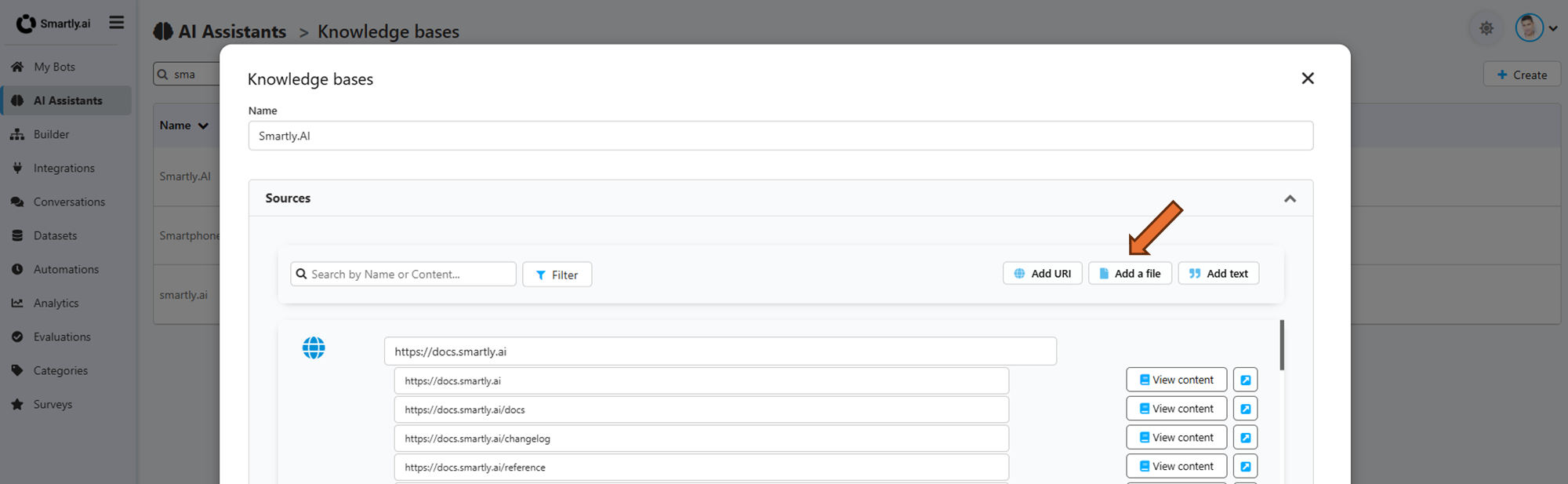This screenshot has height=484, width=1568.
Task: Click the docs.smartly.ai/changelog URL row
Action: coord(701,439)
